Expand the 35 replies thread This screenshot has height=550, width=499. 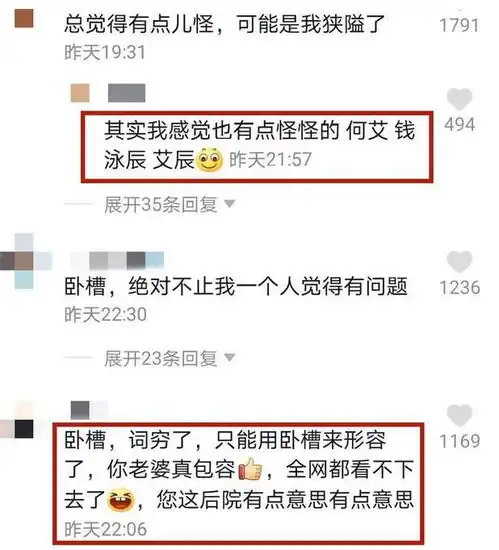pyautogui.click(x=161, y=204)
